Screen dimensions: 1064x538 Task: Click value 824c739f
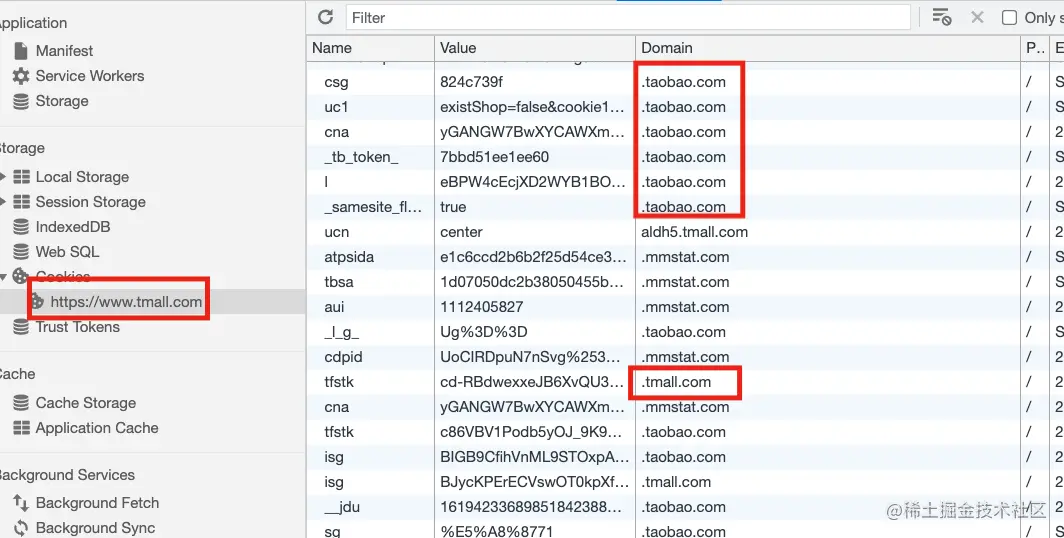click(472, 82)
